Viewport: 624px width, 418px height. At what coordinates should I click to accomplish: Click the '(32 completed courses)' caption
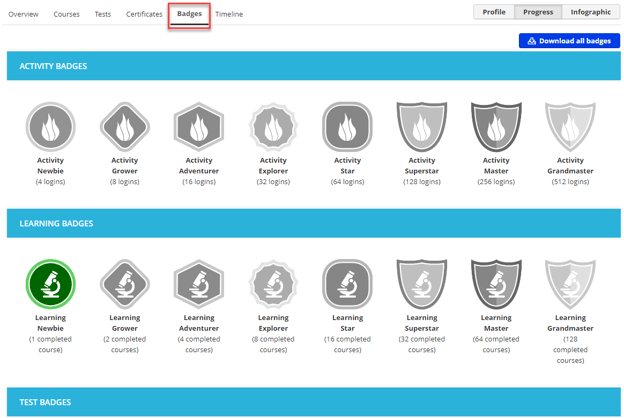click(x=422, y=344)
